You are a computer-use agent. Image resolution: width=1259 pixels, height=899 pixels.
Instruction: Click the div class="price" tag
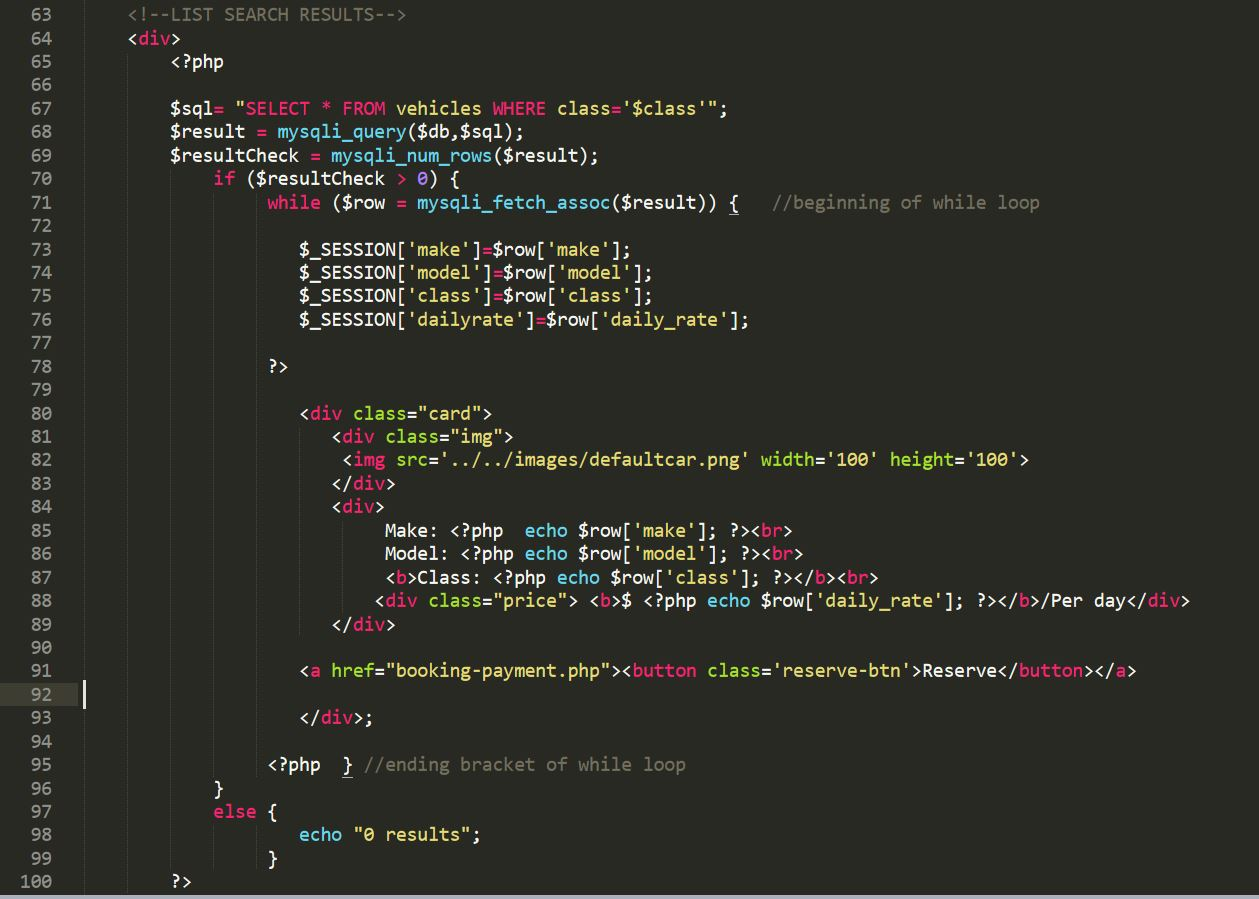tap(476, 601)
